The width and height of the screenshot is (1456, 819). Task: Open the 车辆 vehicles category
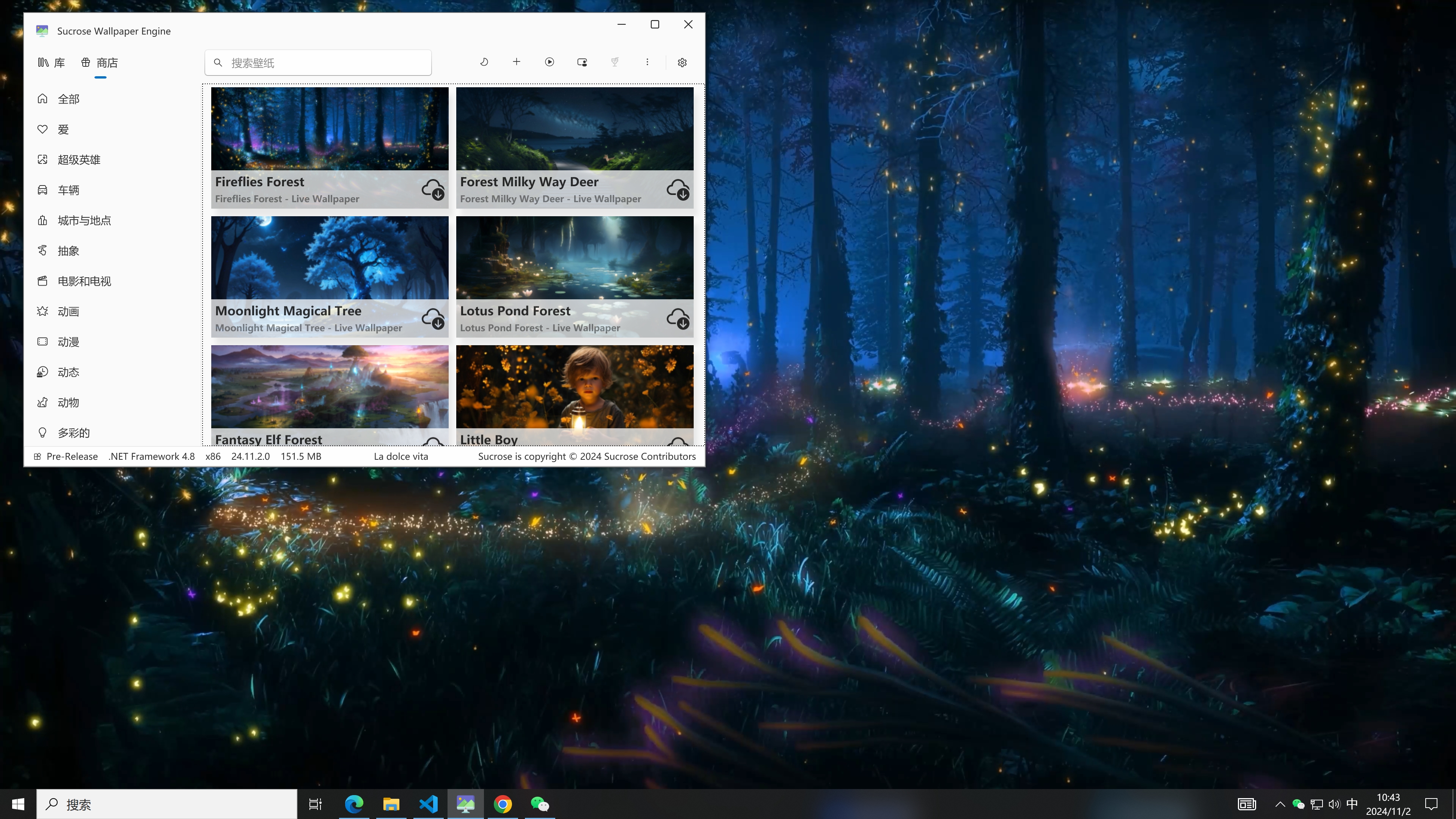[68, 190]
